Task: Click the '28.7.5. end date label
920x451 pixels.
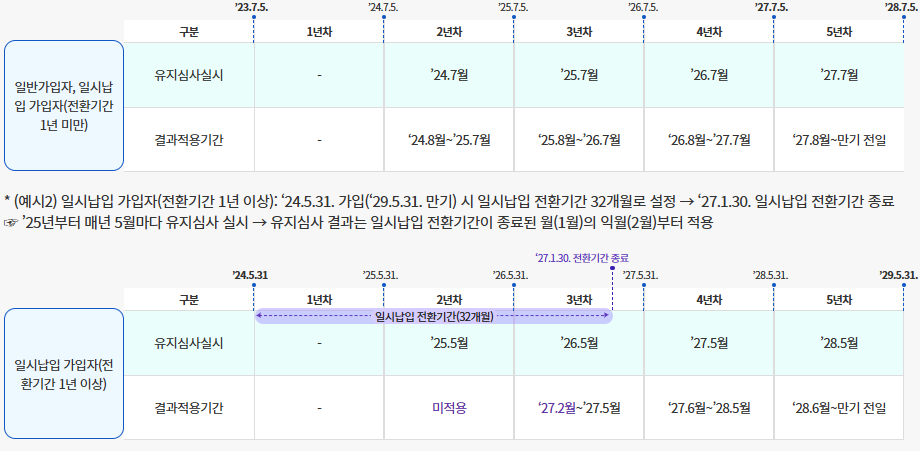Action: (902, 8)
